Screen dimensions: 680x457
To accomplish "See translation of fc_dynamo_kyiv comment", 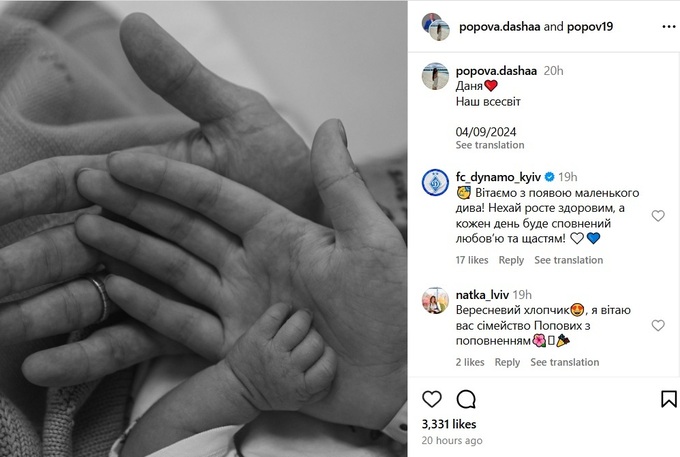I will click(x=569, y=260).
